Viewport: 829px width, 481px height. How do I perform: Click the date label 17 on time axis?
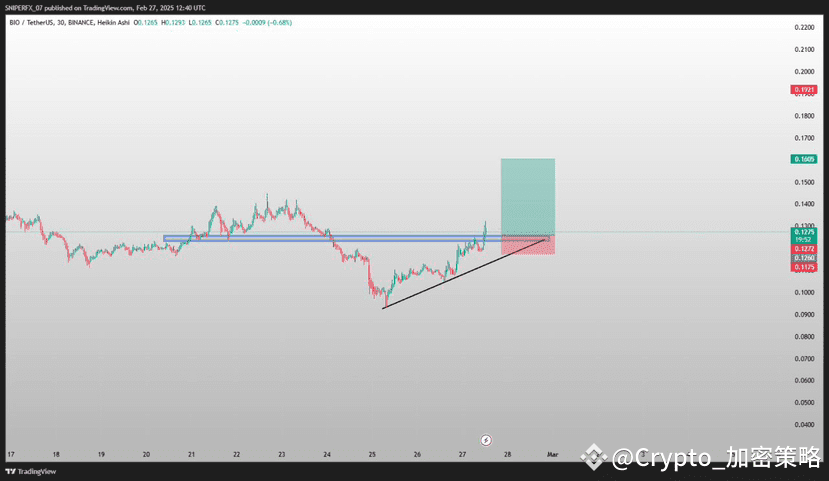[11, 455]
